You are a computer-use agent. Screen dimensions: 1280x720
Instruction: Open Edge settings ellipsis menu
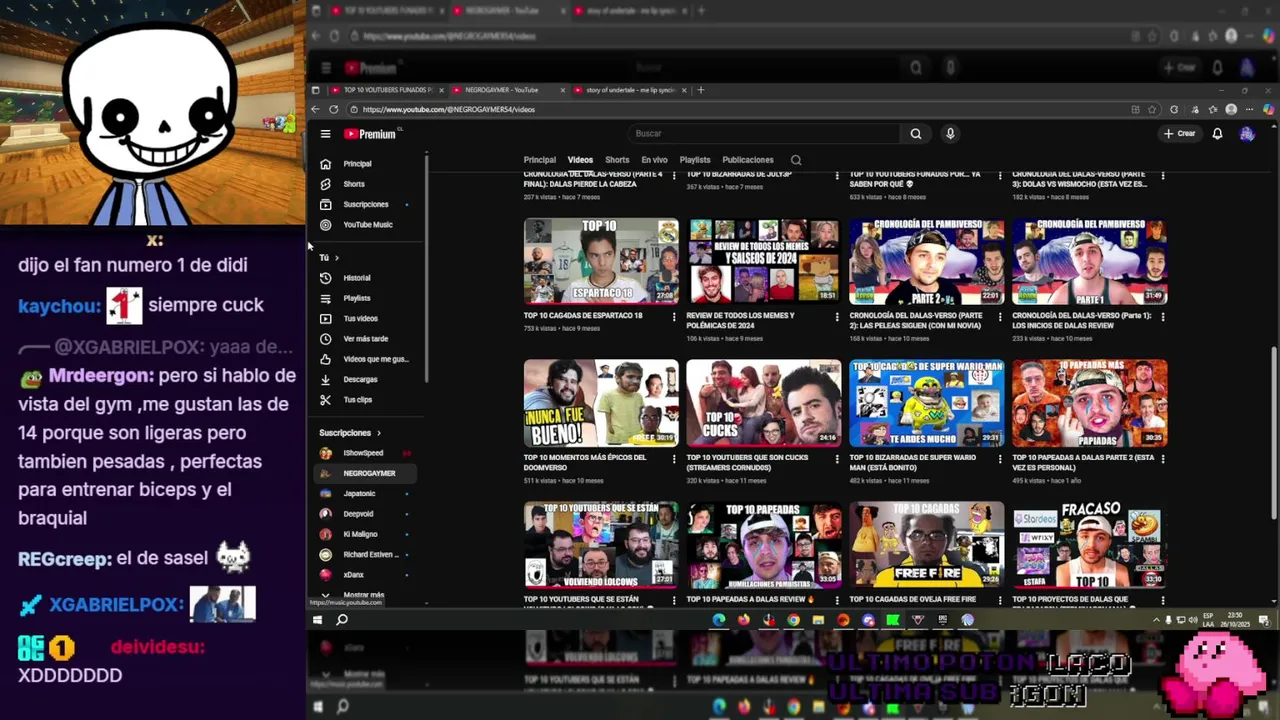click(1250, 110)
